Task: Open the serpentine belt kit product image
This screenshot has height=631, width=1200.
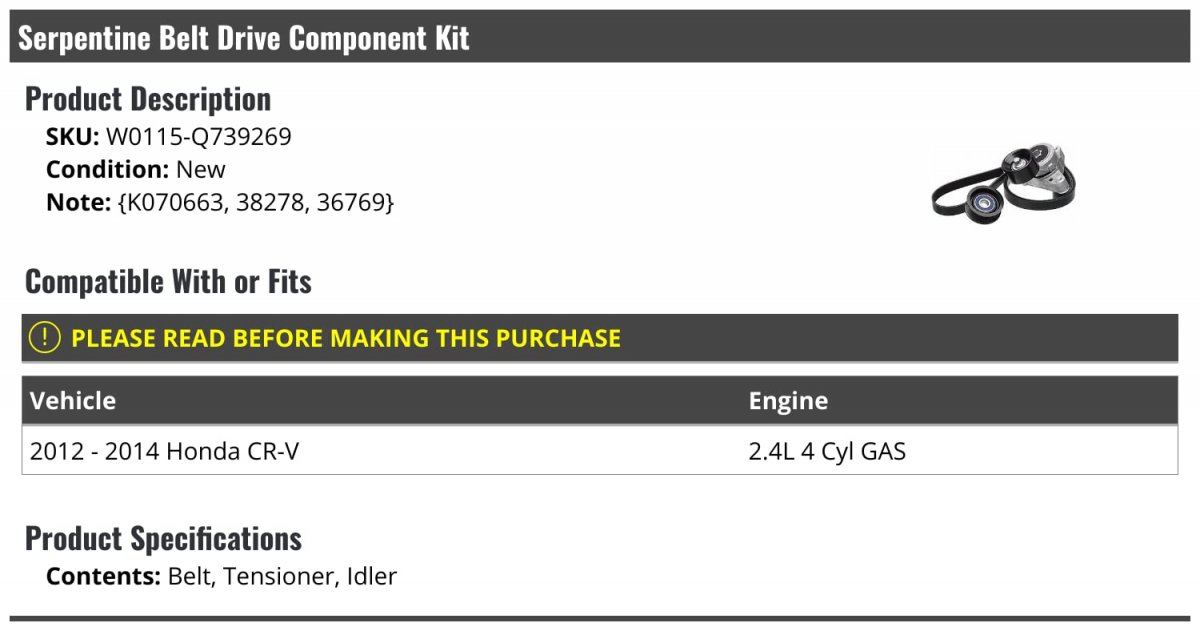Action: click(1003, 183)
